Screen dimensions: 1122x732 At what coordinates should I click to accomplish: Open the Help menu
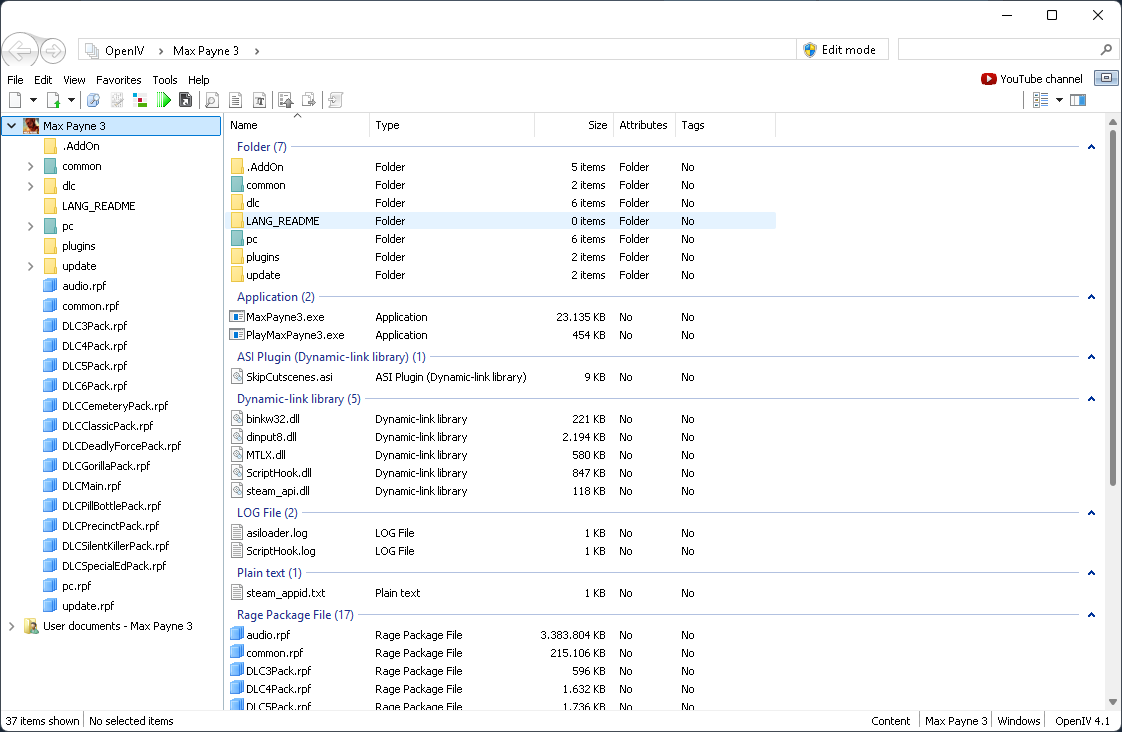click(x=199, y=80)
